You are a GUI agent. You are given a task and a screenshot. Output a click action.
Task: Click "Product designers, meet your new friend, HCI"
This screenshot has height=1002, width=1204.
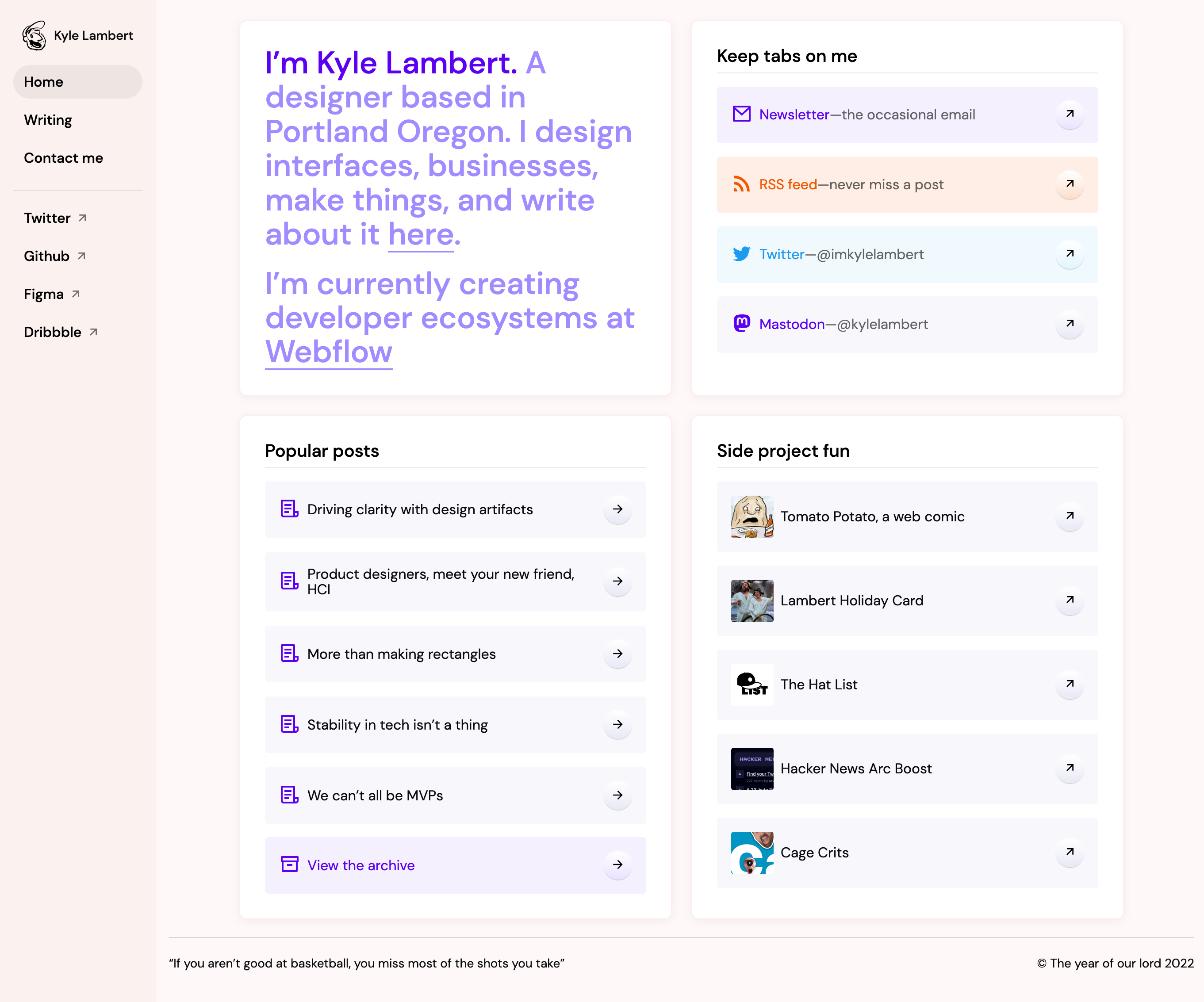tap(441, 581)
